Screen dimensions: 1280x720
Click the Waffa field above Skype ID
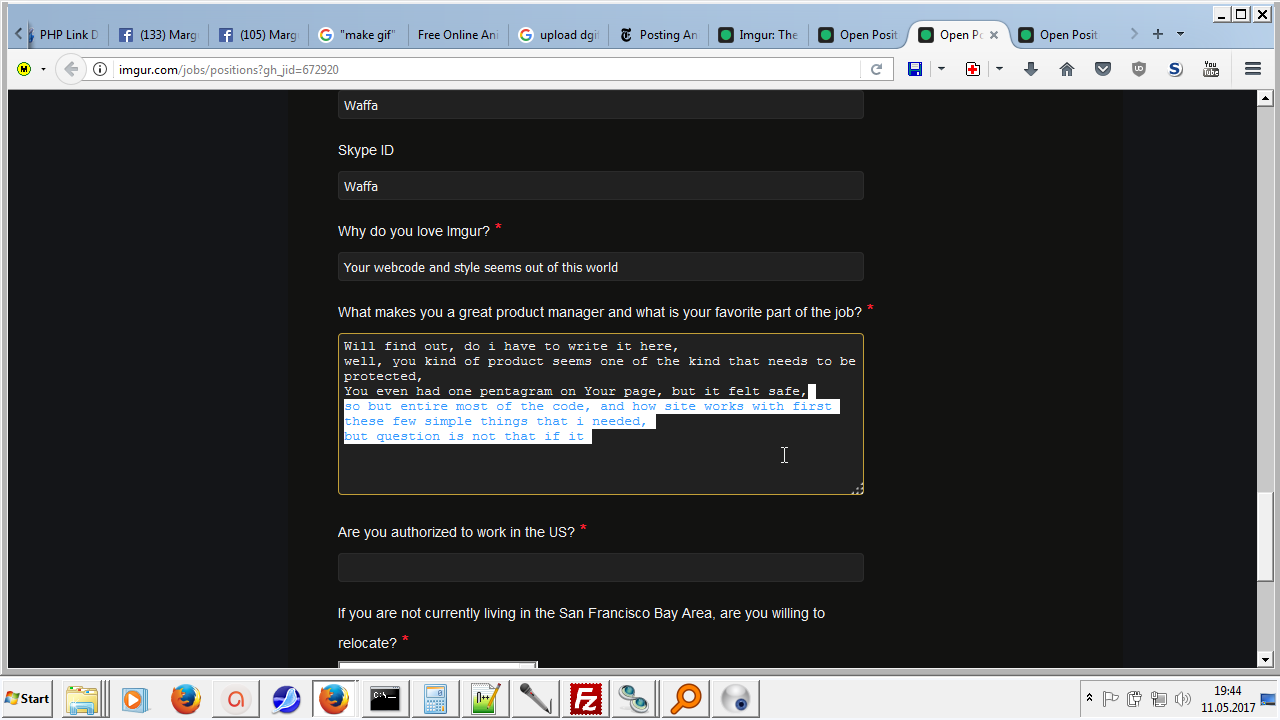click(x=600, y=105)
